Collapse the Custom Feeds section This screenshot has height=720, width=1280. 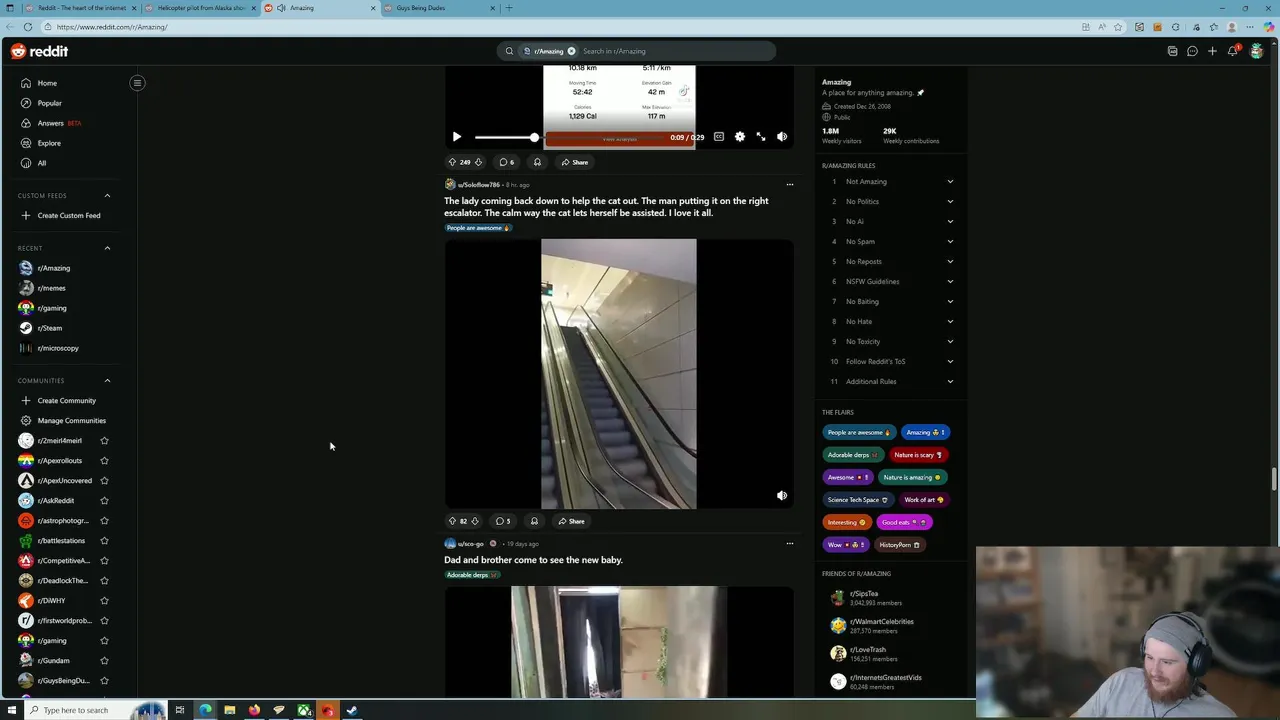tap(107, 196)
